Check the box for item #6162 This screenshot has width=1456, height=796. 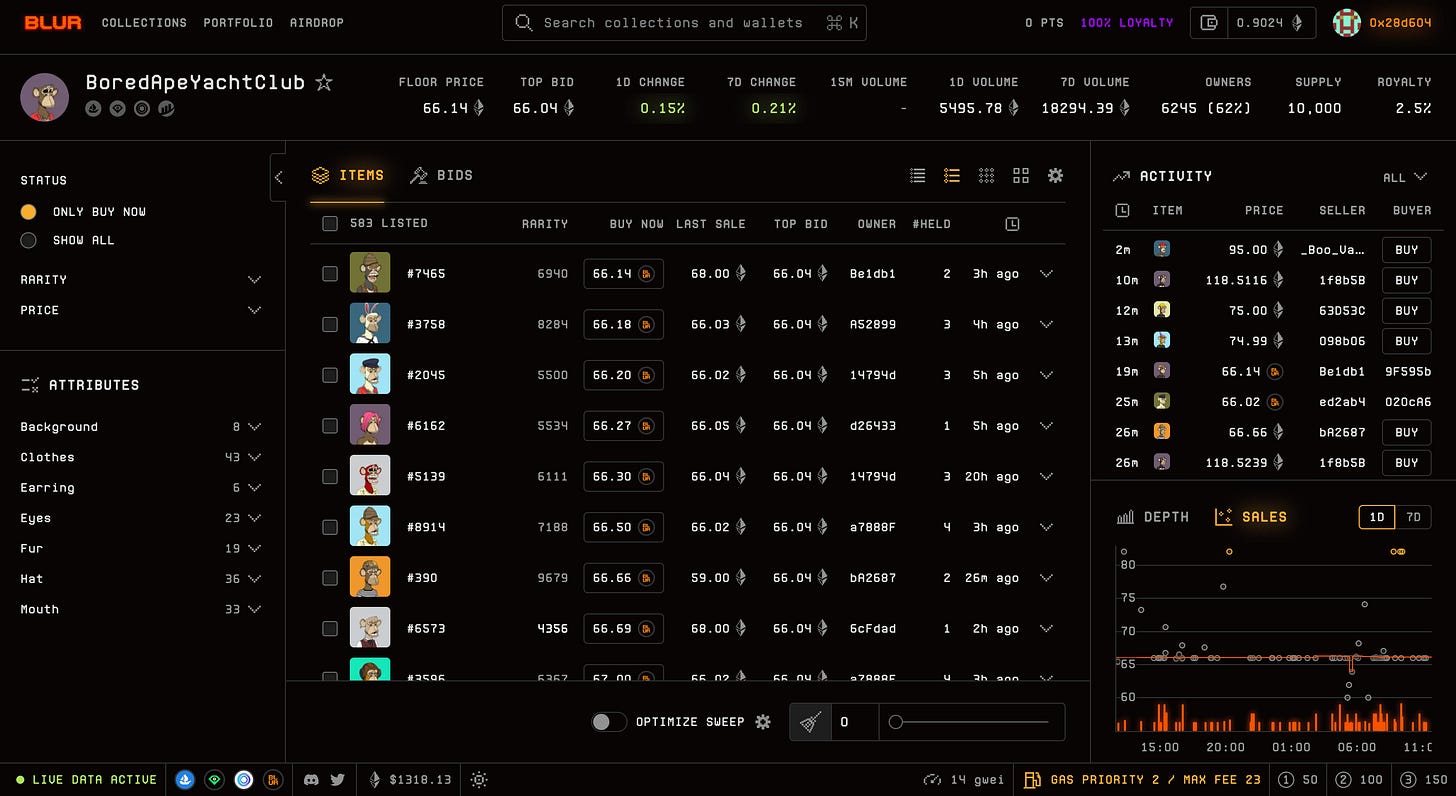[330, 426]
